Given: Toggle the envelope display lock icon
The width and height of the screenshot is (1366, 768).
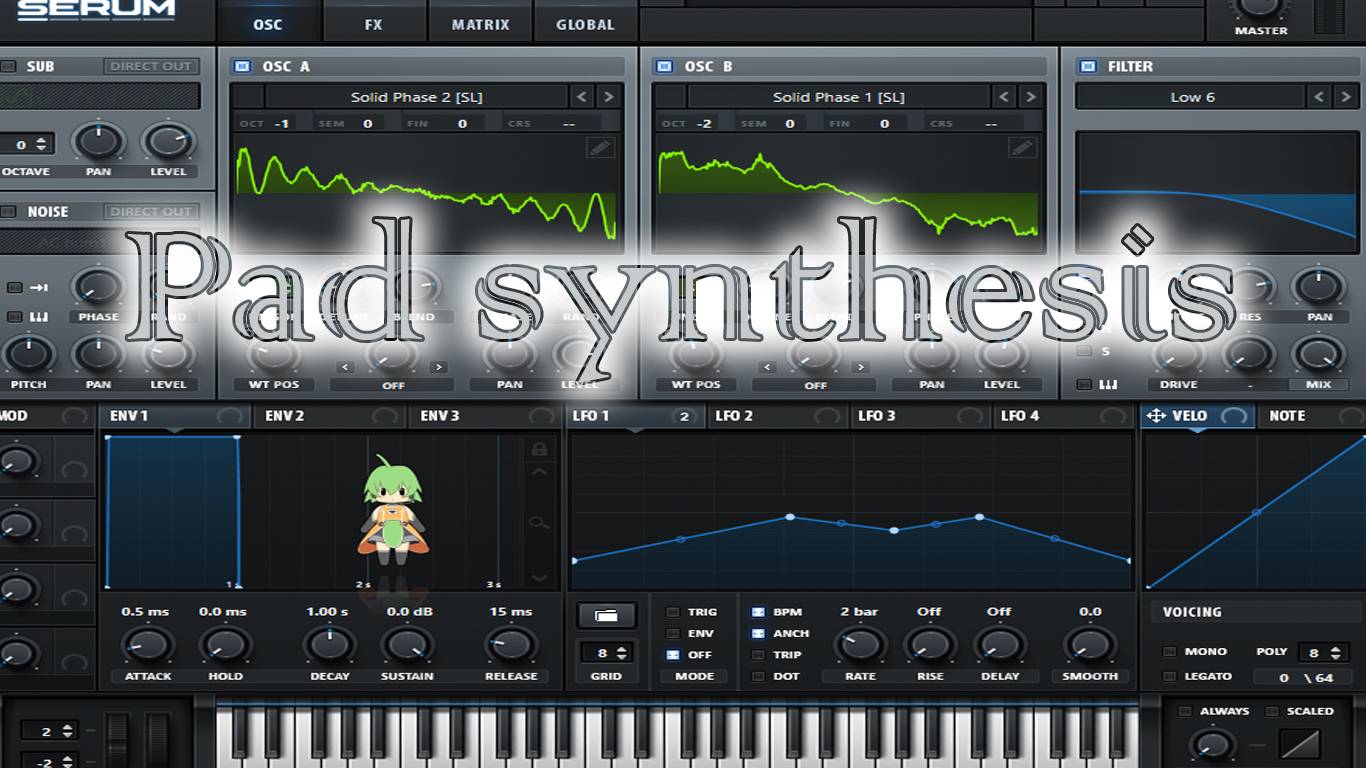Looking at the screenshot, I should [x=540, y=449].
